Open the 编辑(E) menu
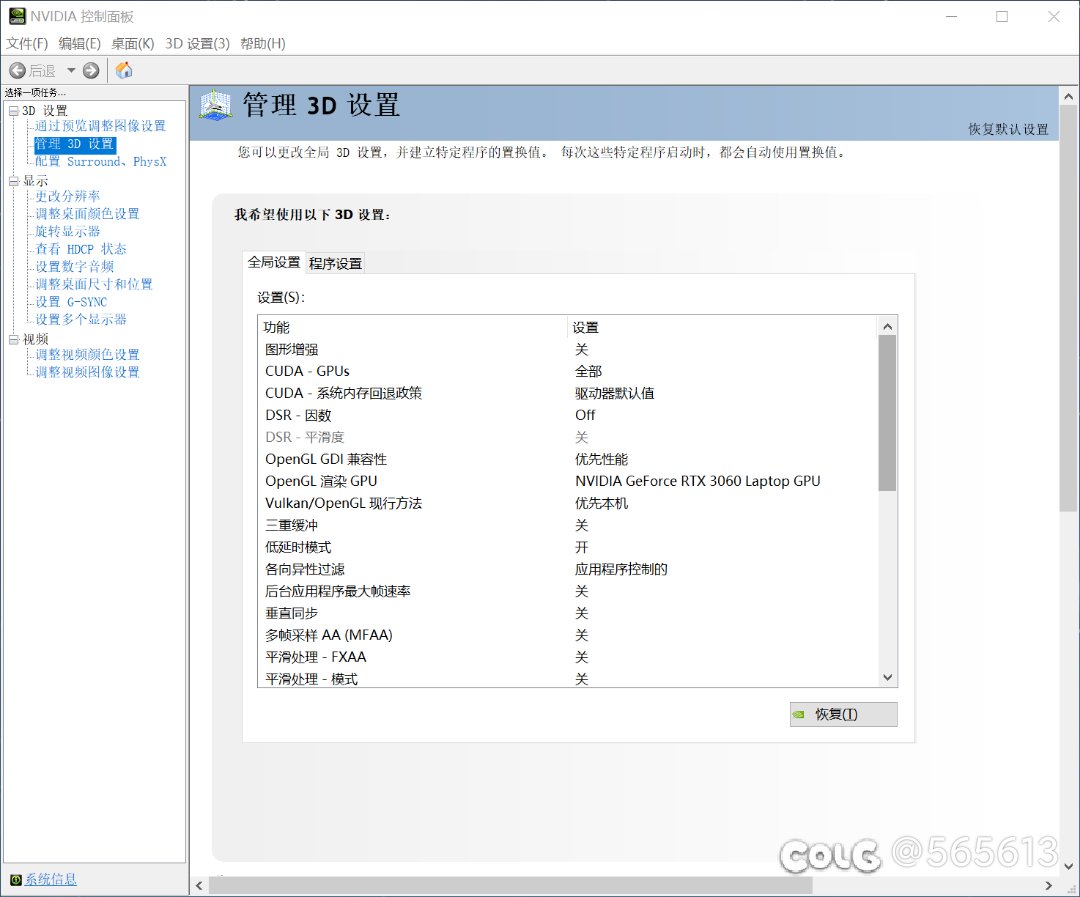 [79, 43]
